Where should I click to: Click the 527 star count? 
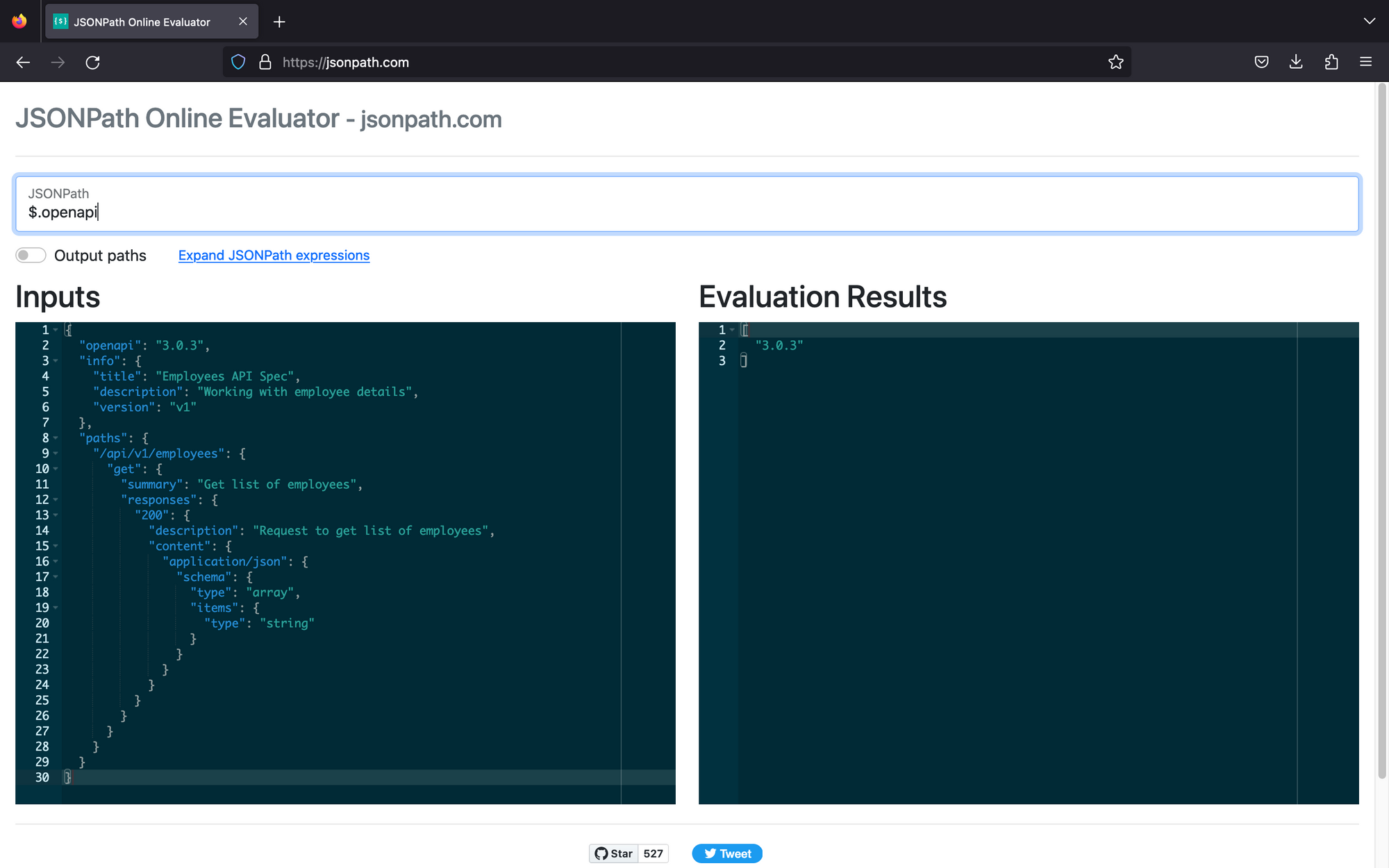pyautogui.click(x=653, y=853)
